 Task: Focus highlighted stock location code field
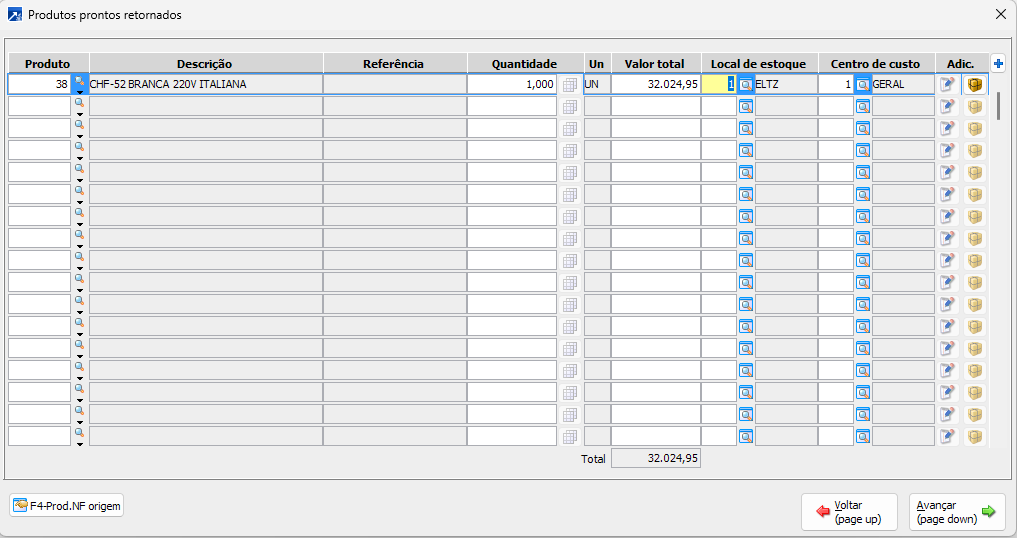tap(719, 84)
